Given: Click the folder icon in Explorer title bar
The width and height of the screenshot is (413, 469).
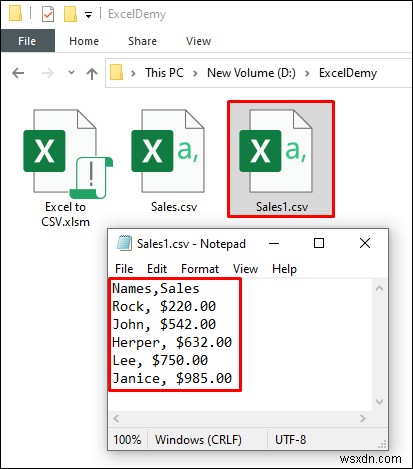Looking at the screenshot, I should [15, 13].
